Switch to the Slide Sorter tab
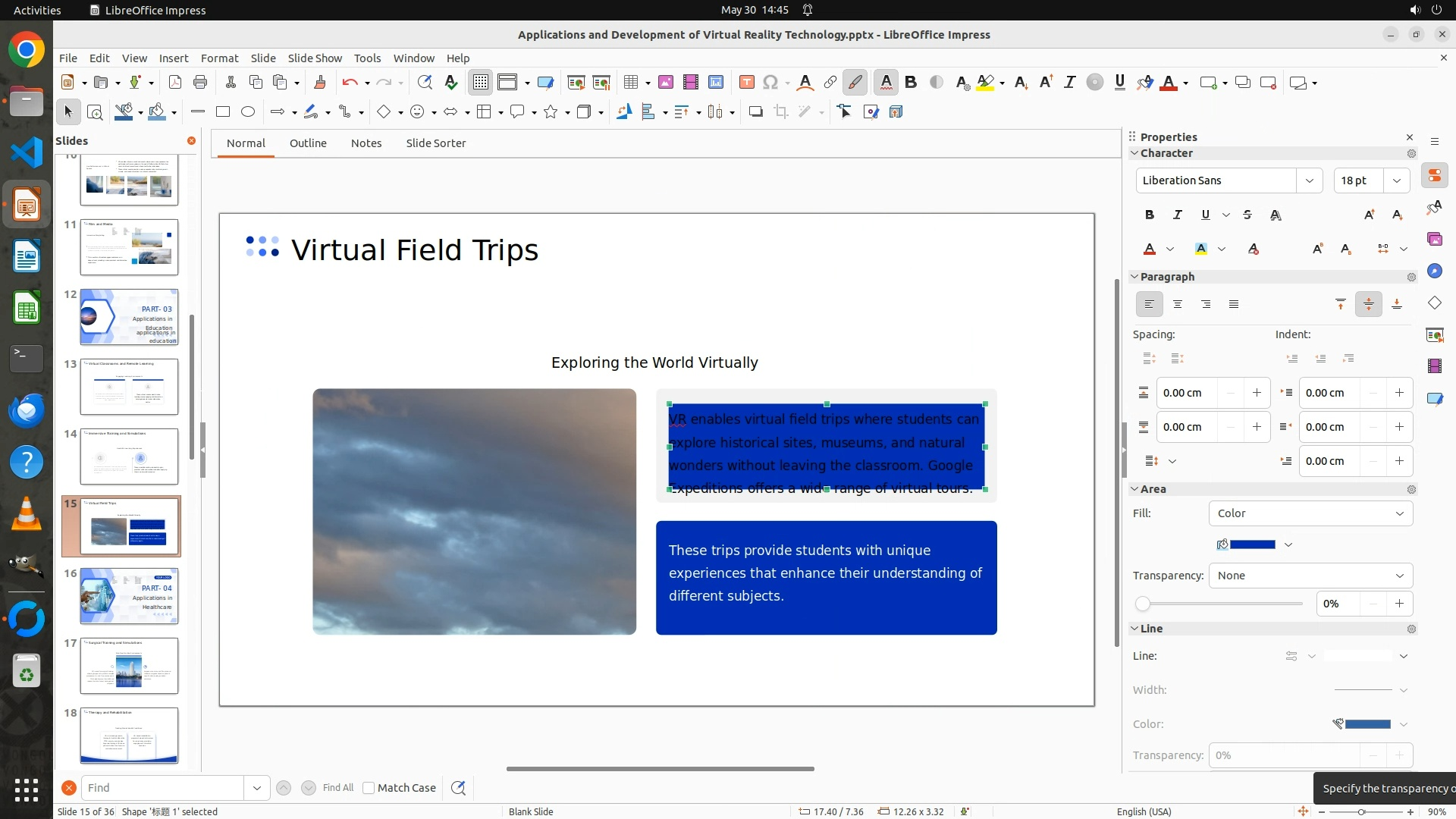The width and height of the screenshot is (1456, 819). point(435,143)
